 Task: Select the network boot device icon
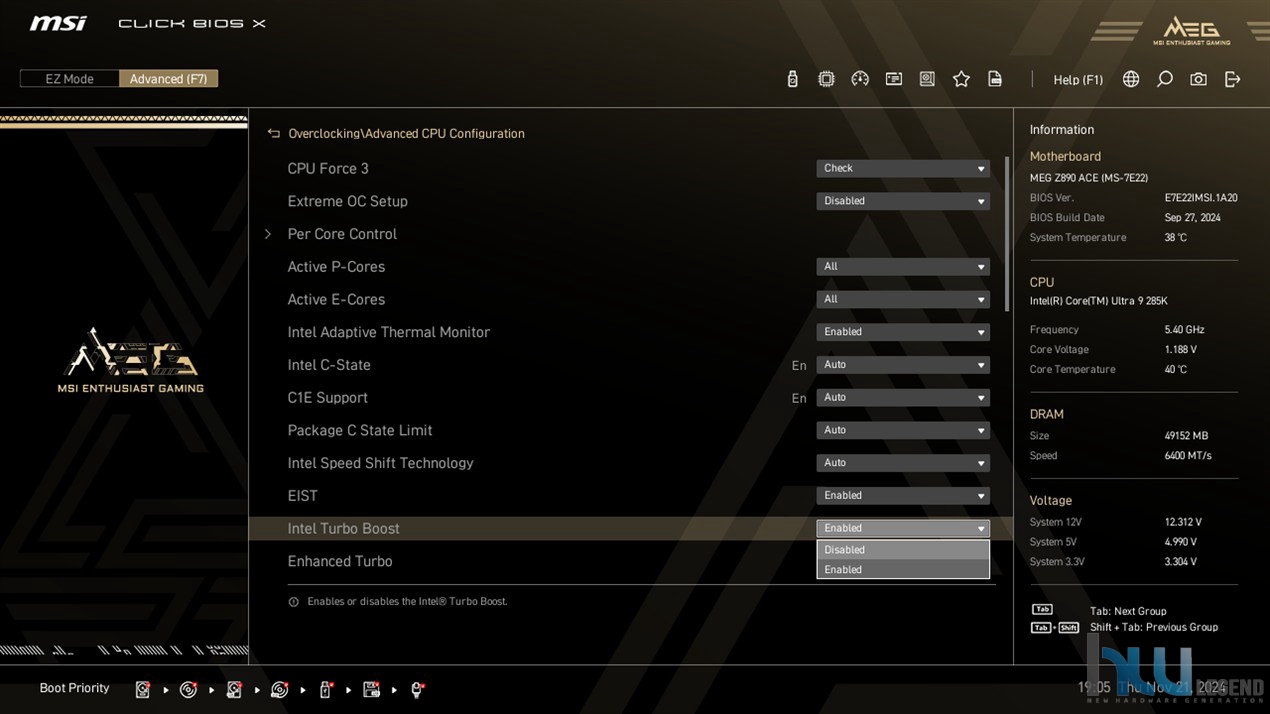(x=417, y=689)
